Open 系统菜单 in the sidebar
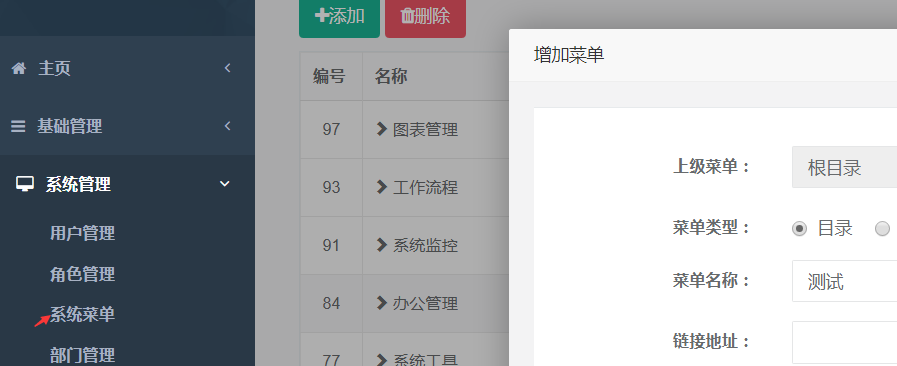Image resolution: width=897 pixels, height=366 pixels. (x=82, y=315)
